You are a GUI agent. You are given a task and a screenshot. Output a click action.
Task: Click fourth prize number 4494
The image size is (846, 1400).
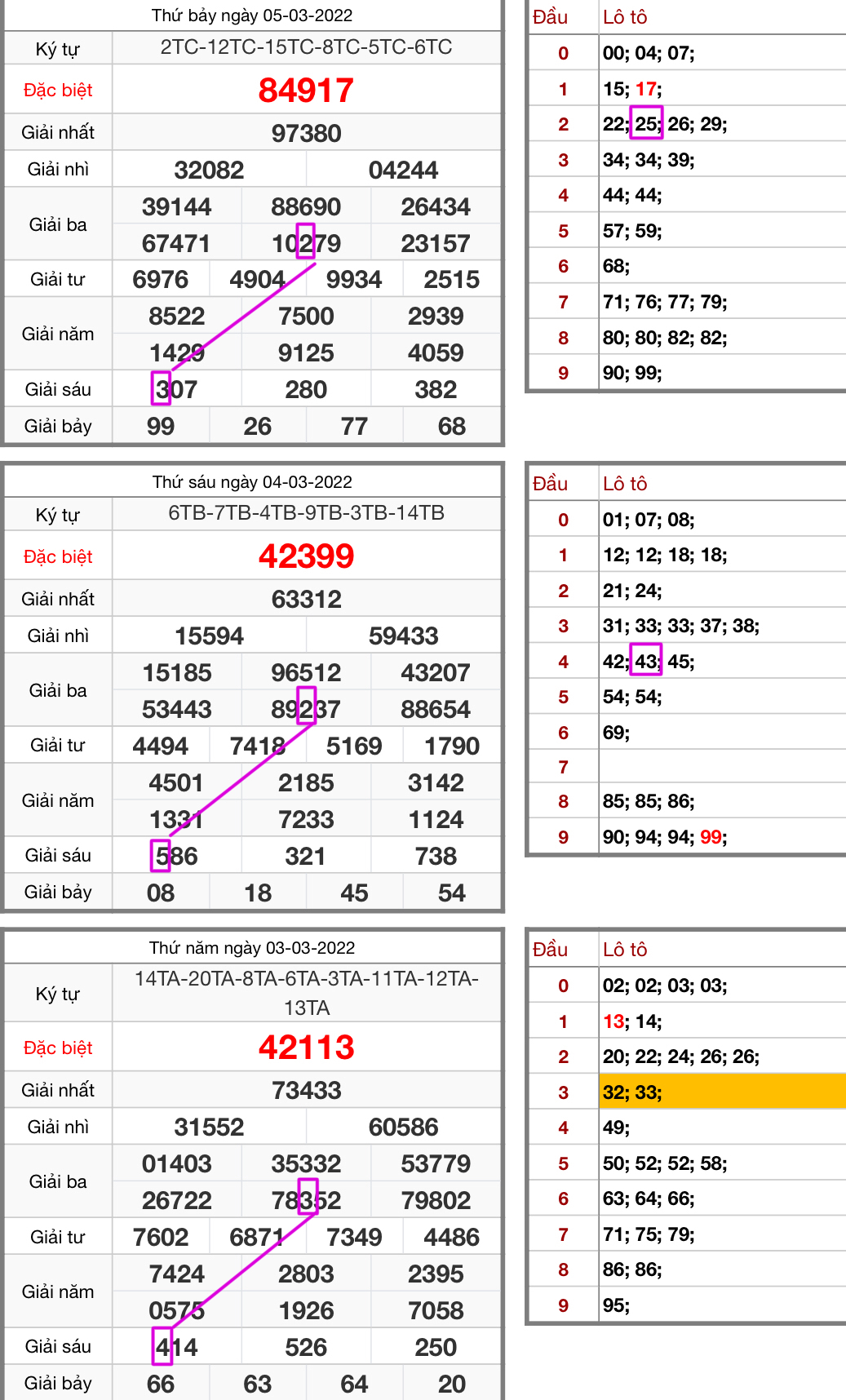pyautogui.click(x=161, y=746)
